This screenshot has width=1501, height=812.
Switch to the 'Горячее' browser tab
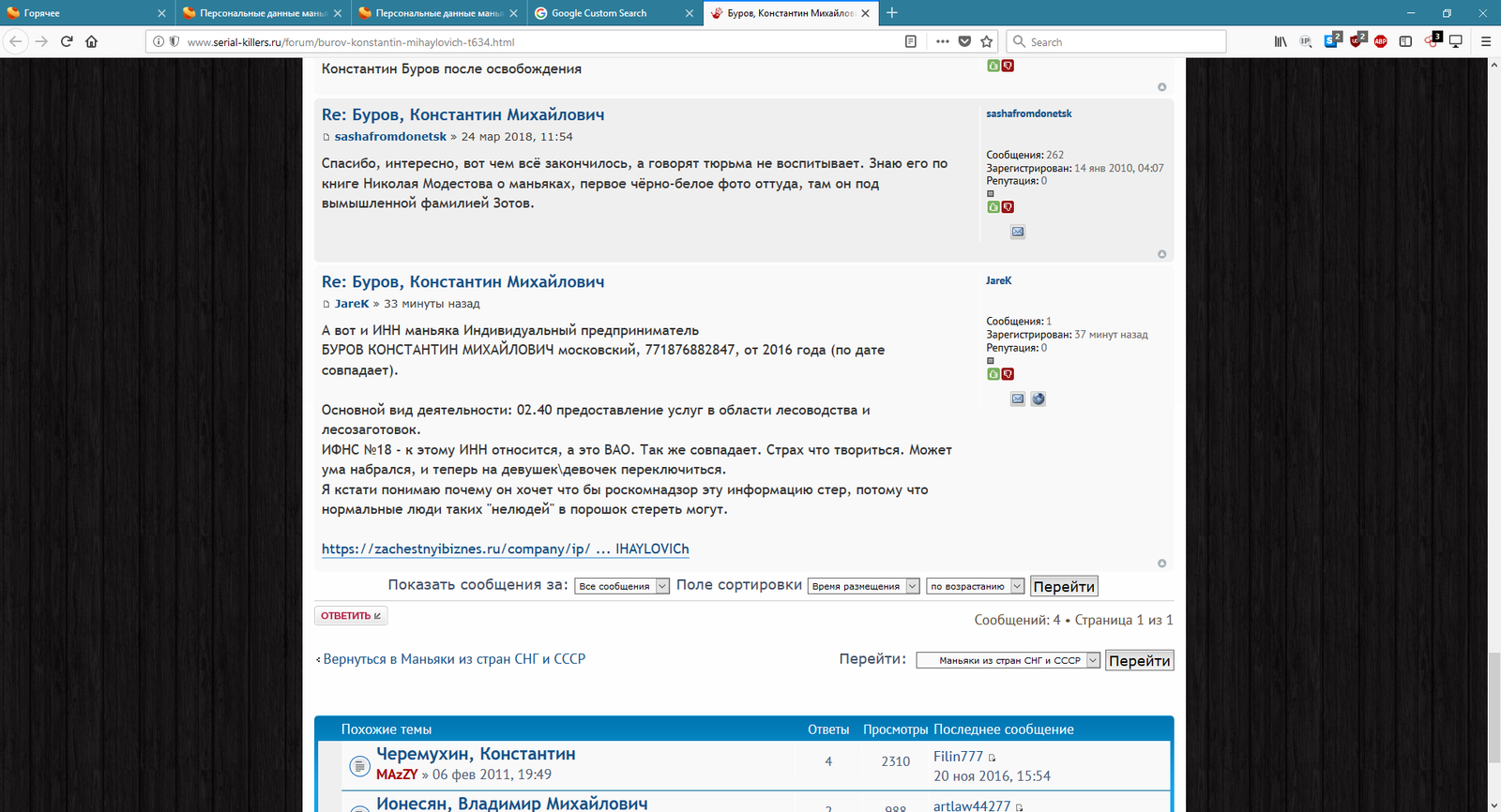point(80,13)
